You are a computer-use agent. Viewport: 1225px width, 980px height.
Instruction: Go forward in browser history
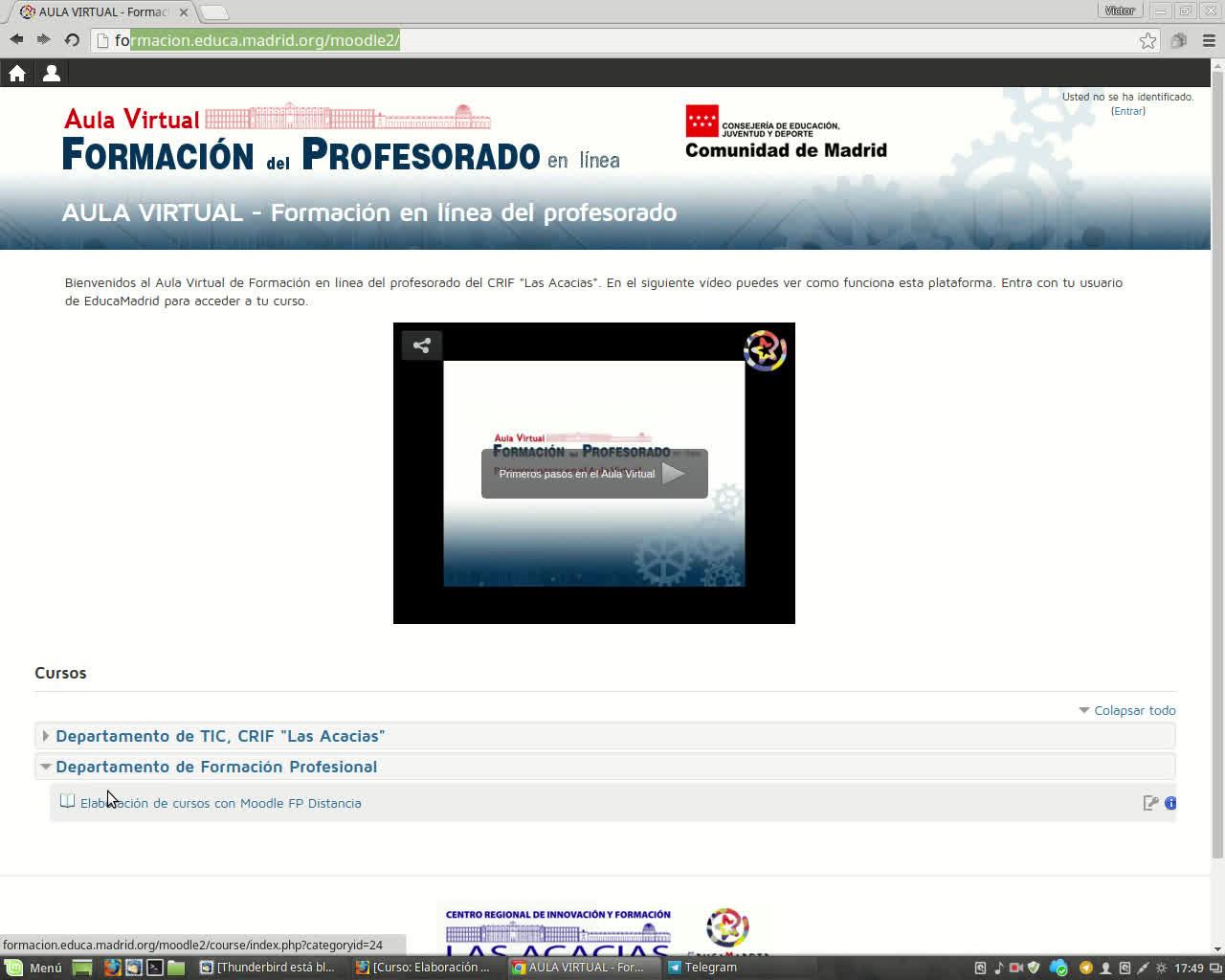tap(43, 39)
